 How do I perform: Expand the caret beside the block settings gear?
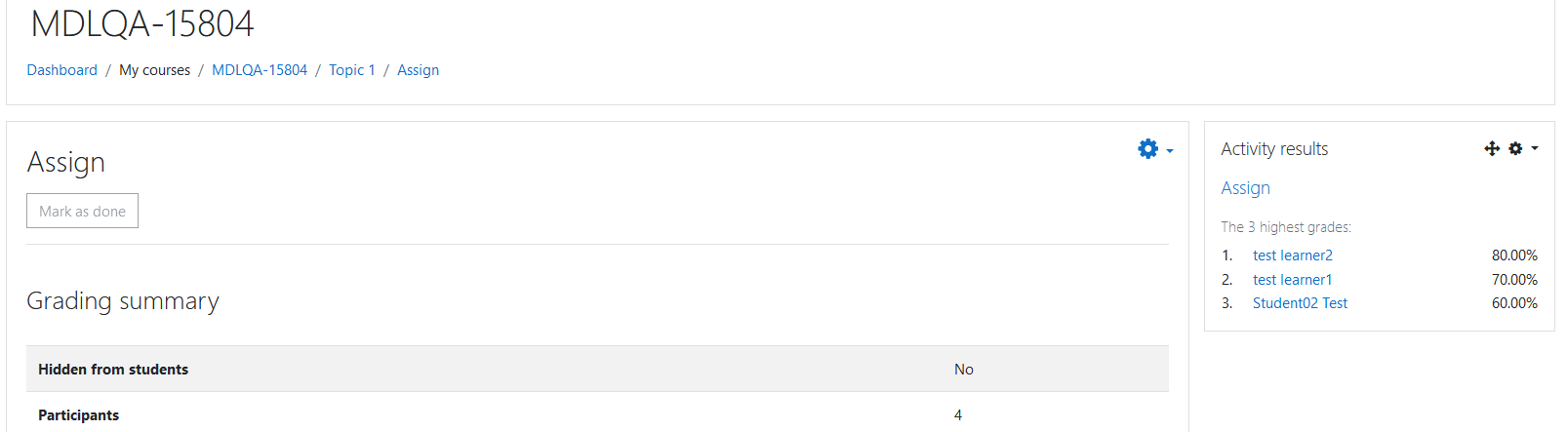(x=1535, y=148)
